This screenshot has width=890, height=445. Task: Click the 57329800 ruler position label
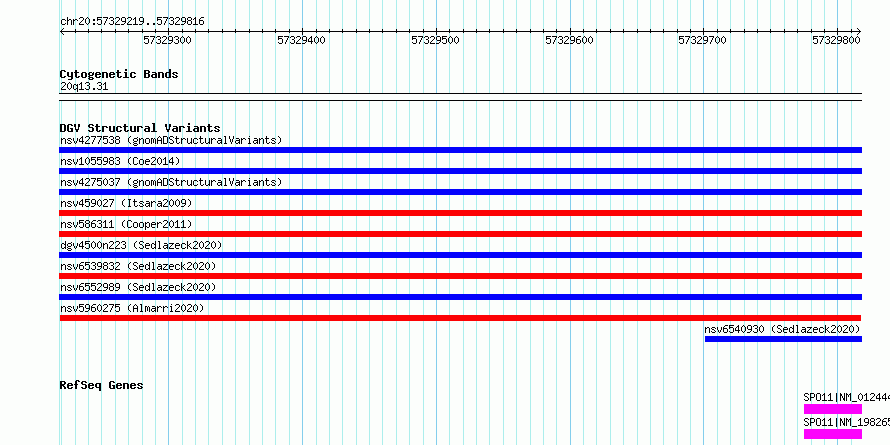[x=837, y=40]
